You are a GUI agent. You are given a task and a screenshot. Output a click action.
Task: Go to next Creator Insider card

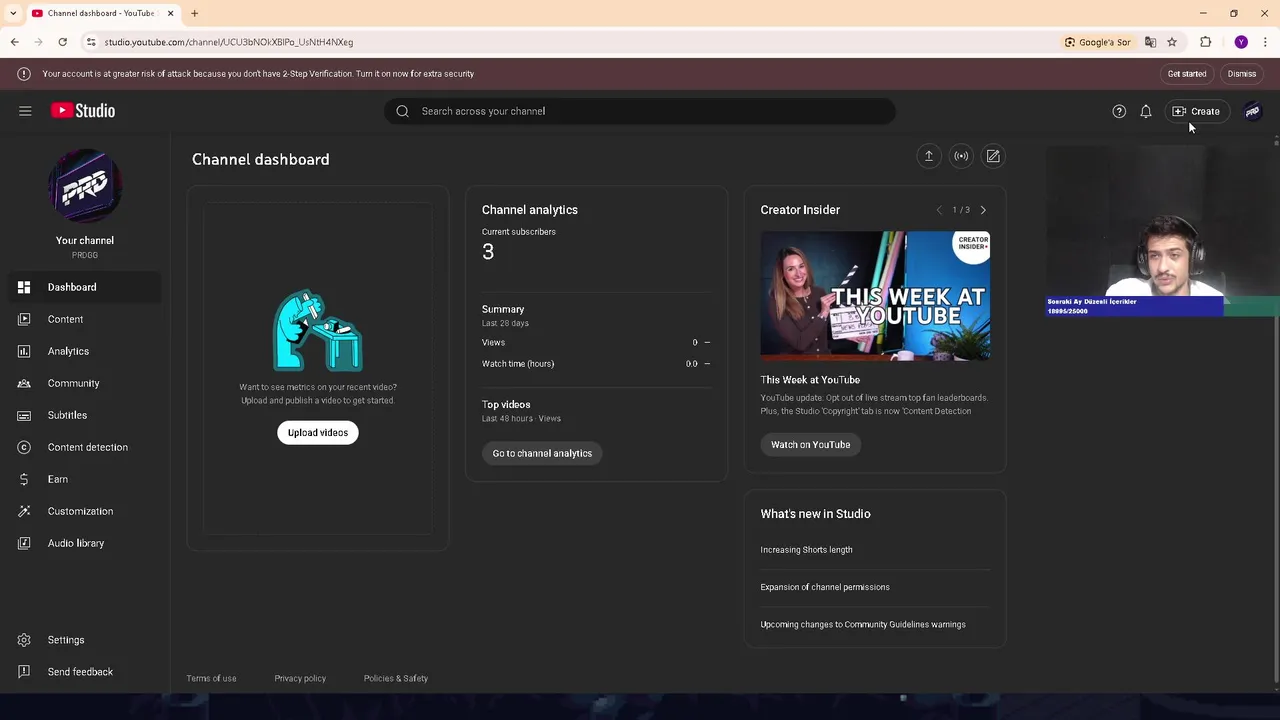pyautogui.click(x=983, y=210)
